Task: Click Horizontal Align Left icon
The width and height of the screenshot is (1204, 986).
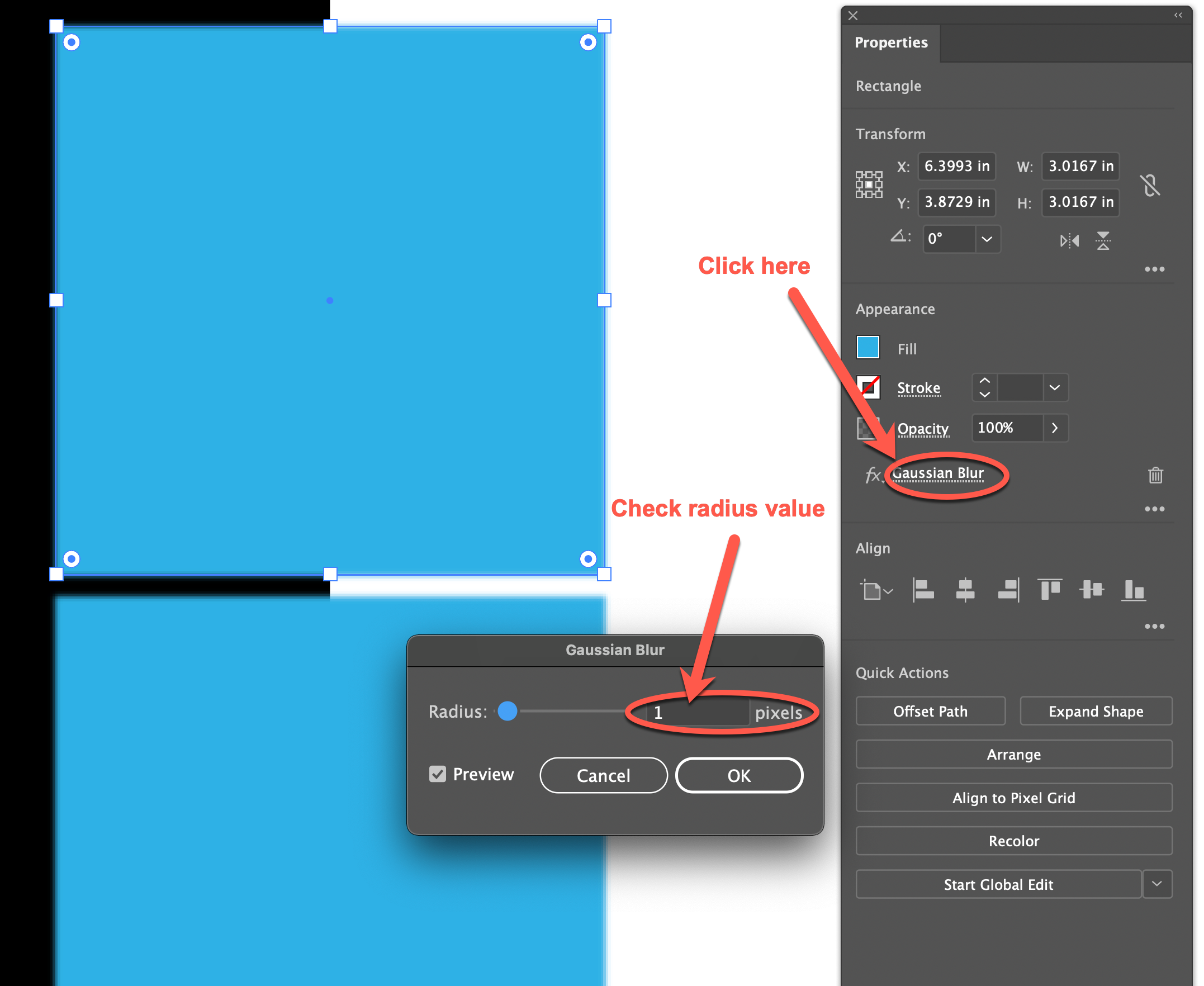Action: tap(923, 590)
